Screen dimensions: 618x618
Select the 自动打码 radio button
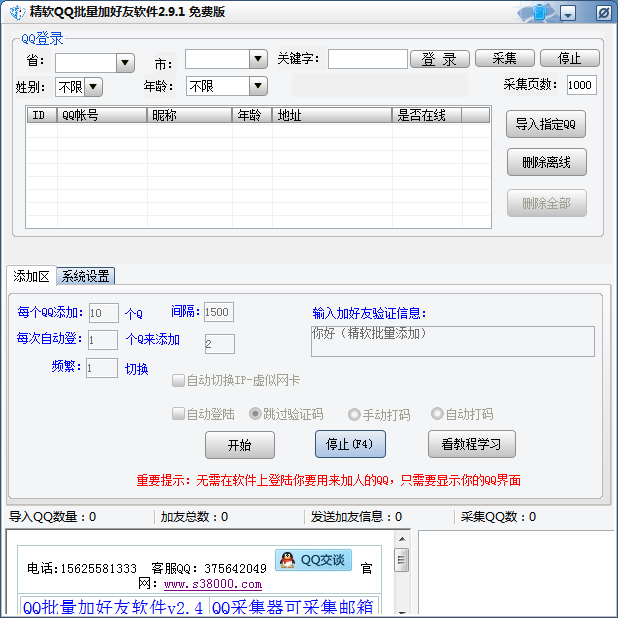(x=437, y=413)
